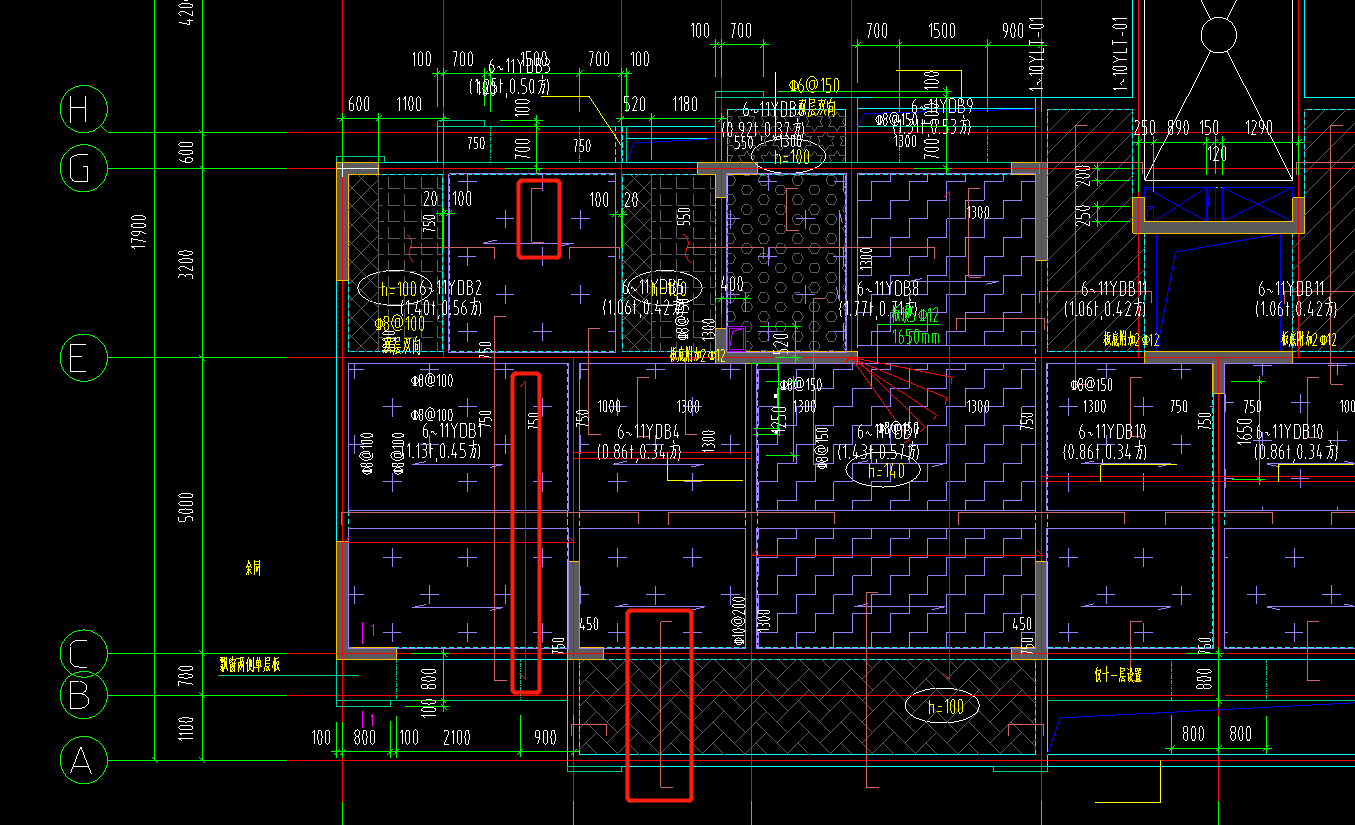Click the (1.13t,0.45方) weight text

pos(441,452)
